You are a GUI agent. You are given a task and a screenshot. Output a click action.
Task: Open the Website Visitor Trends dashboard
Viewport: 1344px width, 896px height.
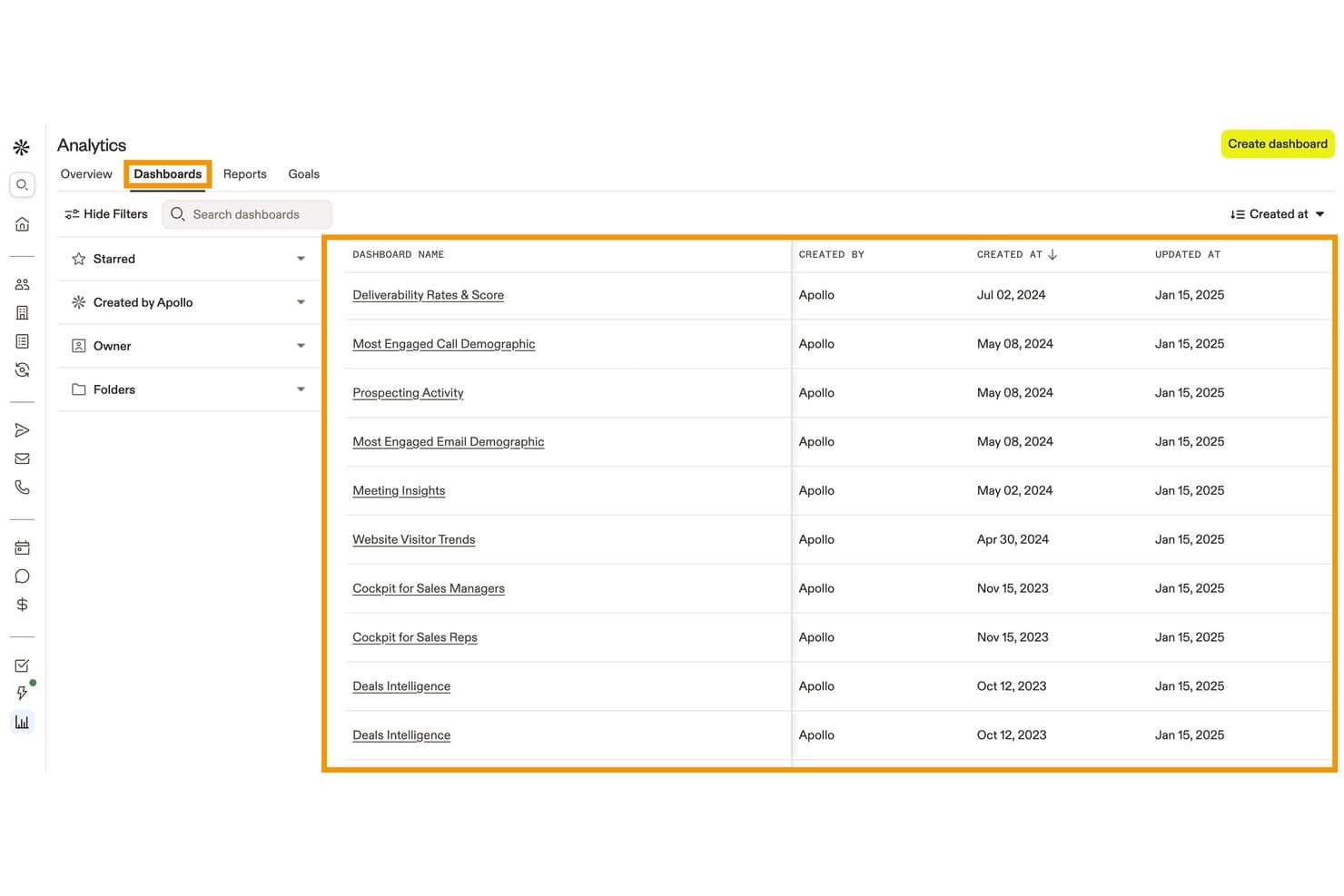(414, 540)
